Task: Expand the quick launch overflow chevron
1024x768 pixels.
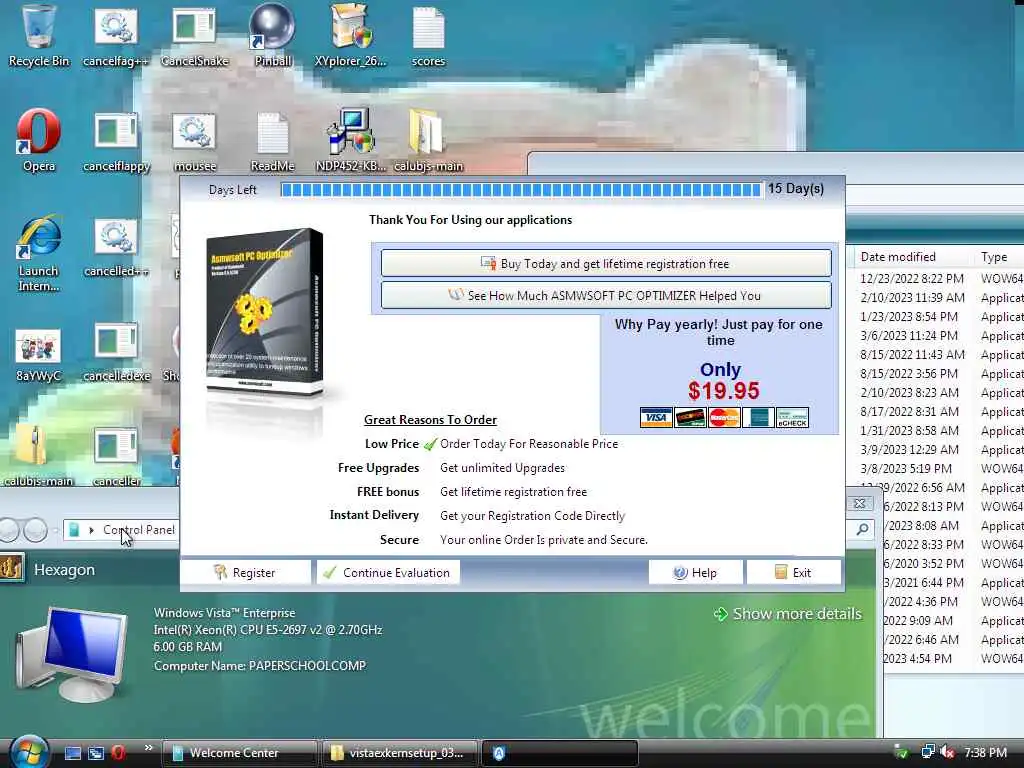Action: 148,748
